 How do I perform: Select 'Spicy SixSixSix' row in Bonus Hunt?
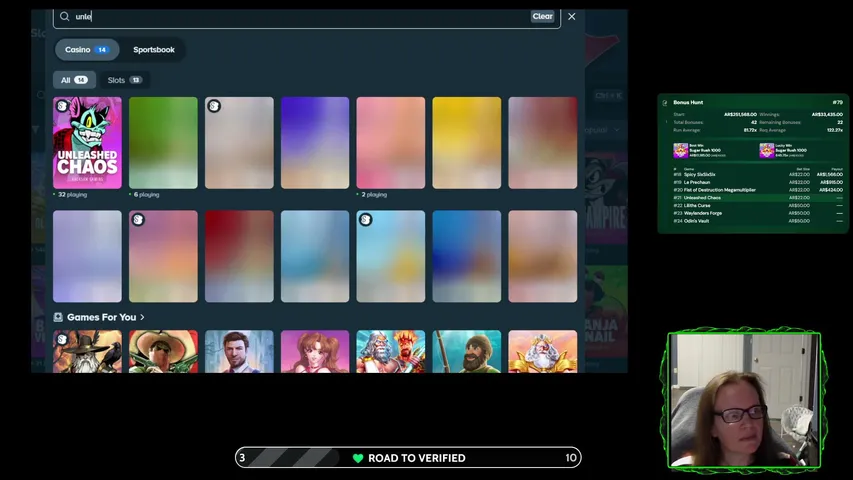(758, 175)
